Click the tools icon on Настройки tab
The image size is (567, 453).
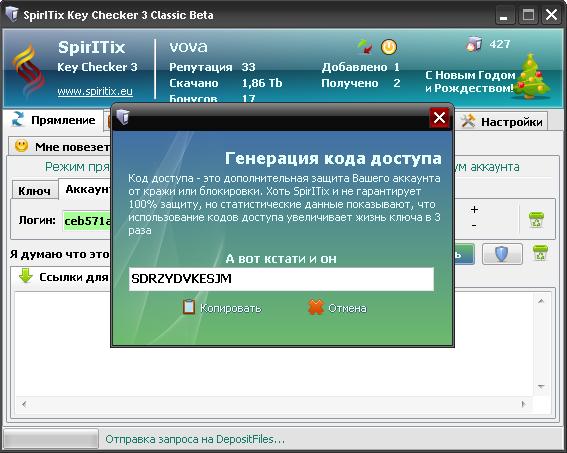click(468, 121)
